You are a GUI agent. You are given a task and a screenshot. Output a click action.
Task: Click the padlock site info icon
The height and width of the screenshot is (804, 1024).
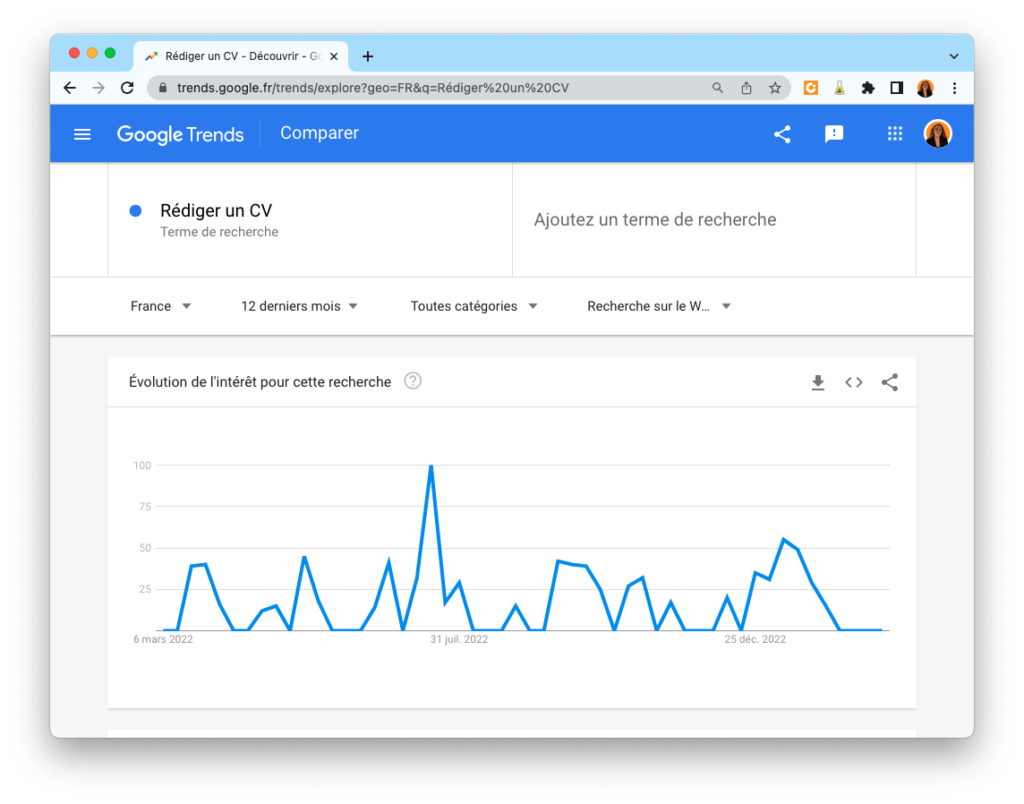tap(163, 88)
